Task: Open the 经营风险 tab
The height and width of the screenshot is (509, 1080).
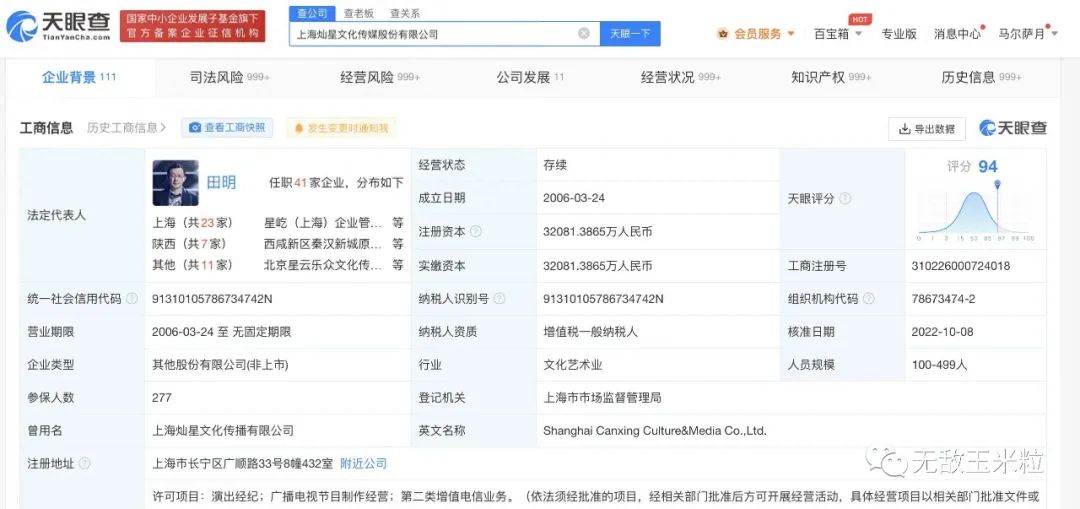Action: pos(380,77)
